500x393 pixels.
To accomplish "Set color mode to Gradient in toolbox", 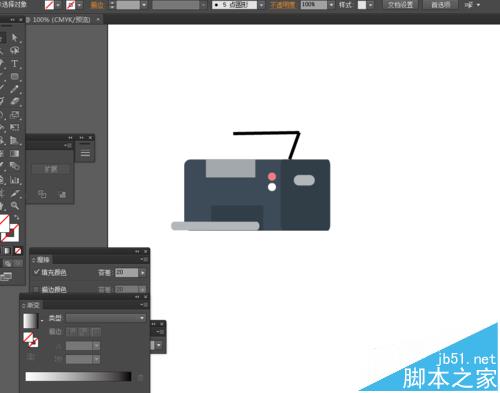I will pos(7,251).
